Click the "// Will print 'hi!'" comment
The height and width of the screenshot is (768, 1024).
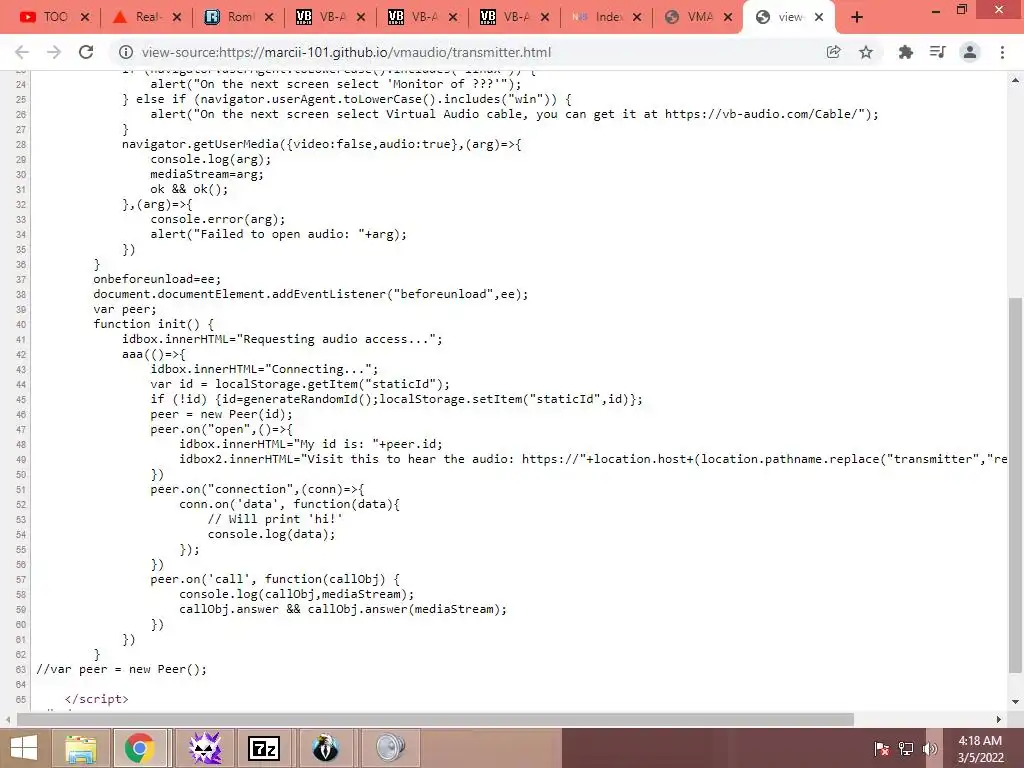tap(275, 519)
